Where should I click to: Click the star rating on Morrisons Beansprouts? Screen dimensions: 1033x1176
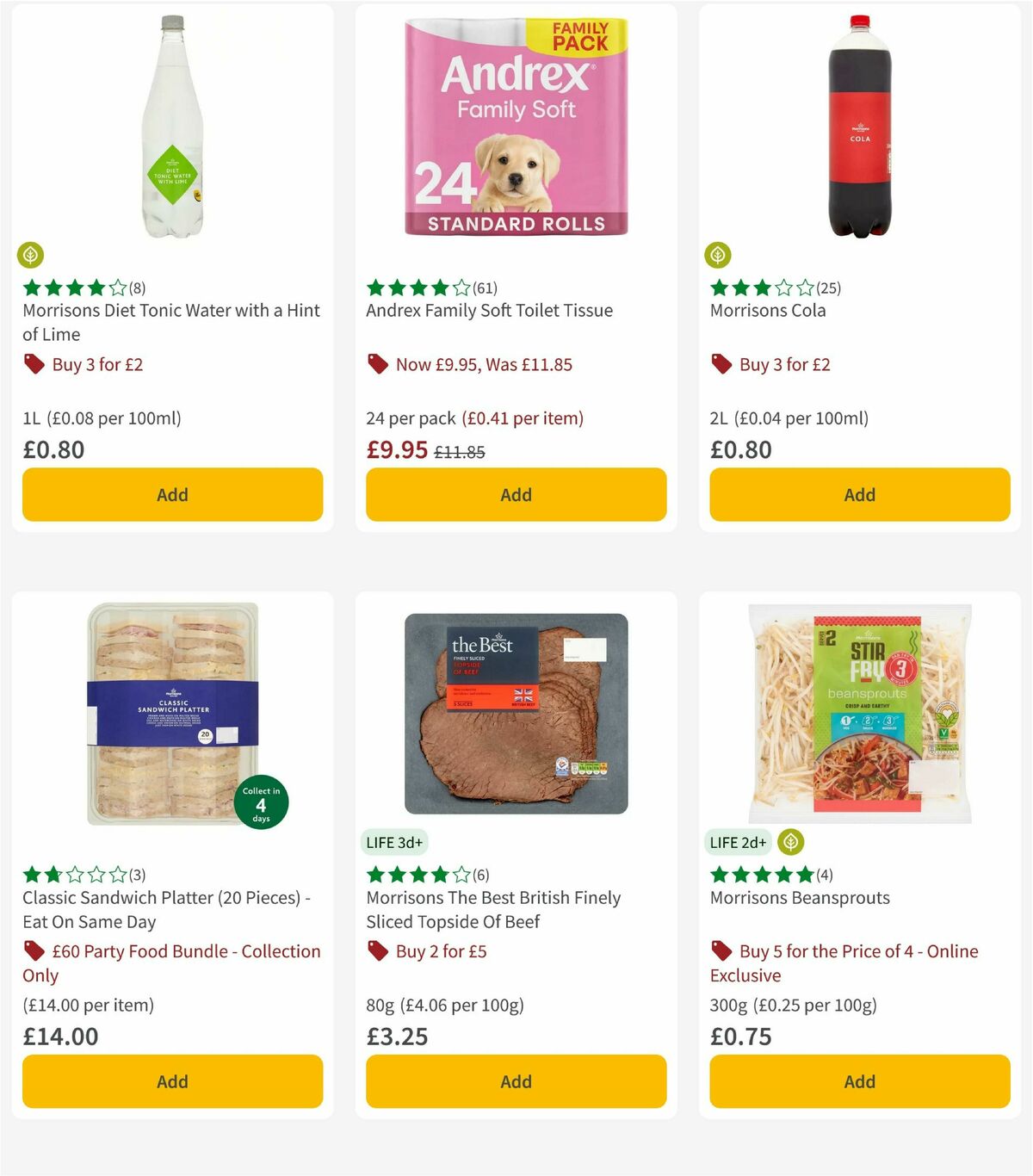(x=761, y=875)
